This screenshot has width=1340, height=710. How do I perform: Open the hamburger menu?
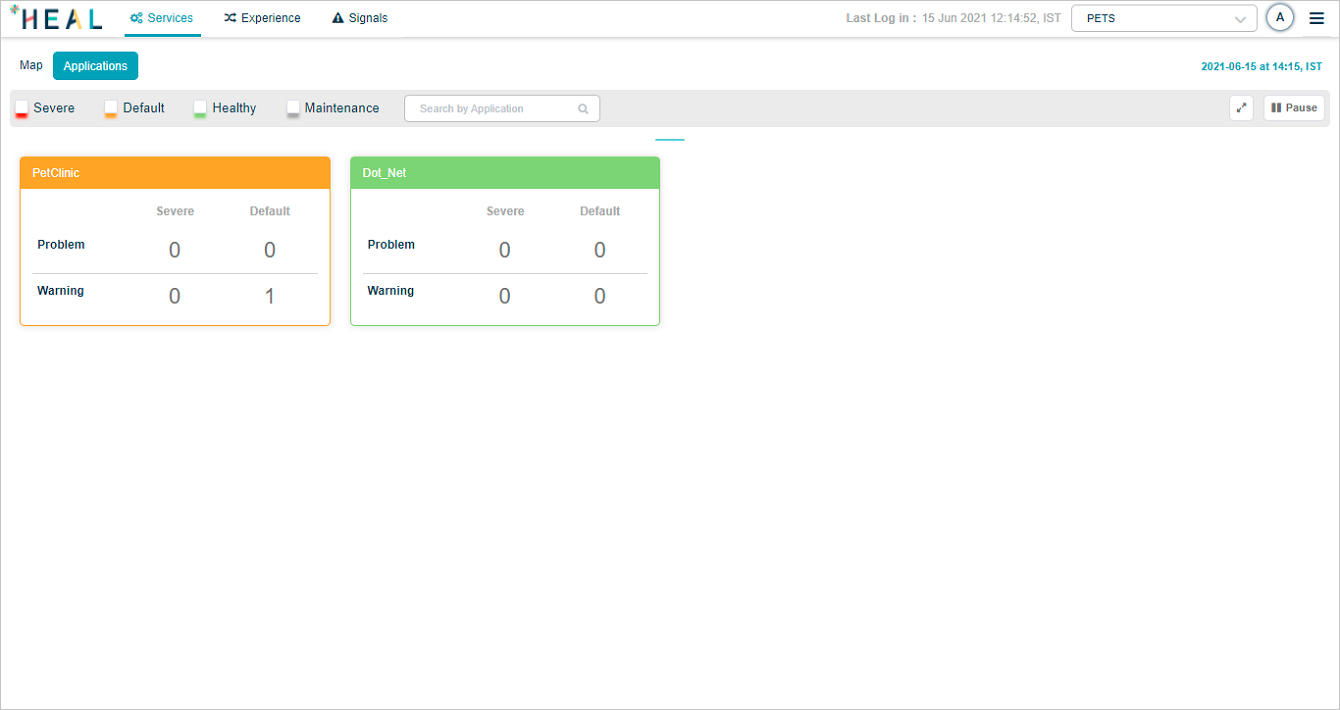pyautogui.click(x=1316, y=18)
